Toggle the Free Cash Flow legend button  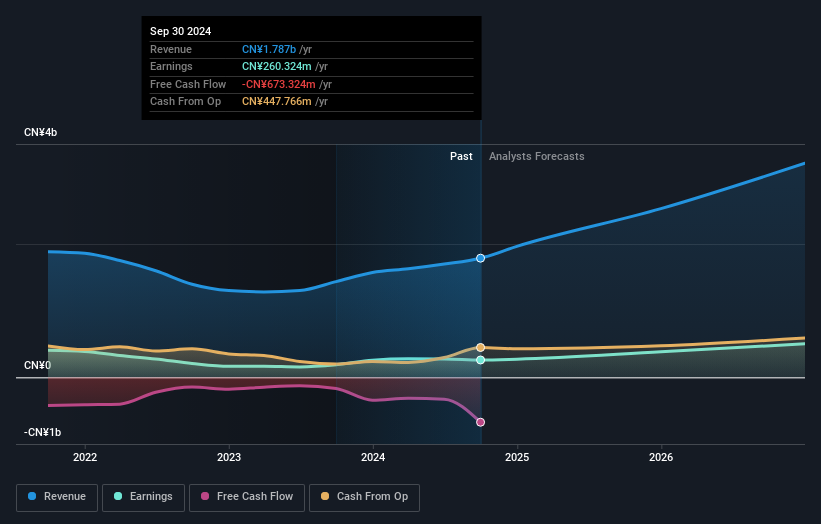pos(247,497)
